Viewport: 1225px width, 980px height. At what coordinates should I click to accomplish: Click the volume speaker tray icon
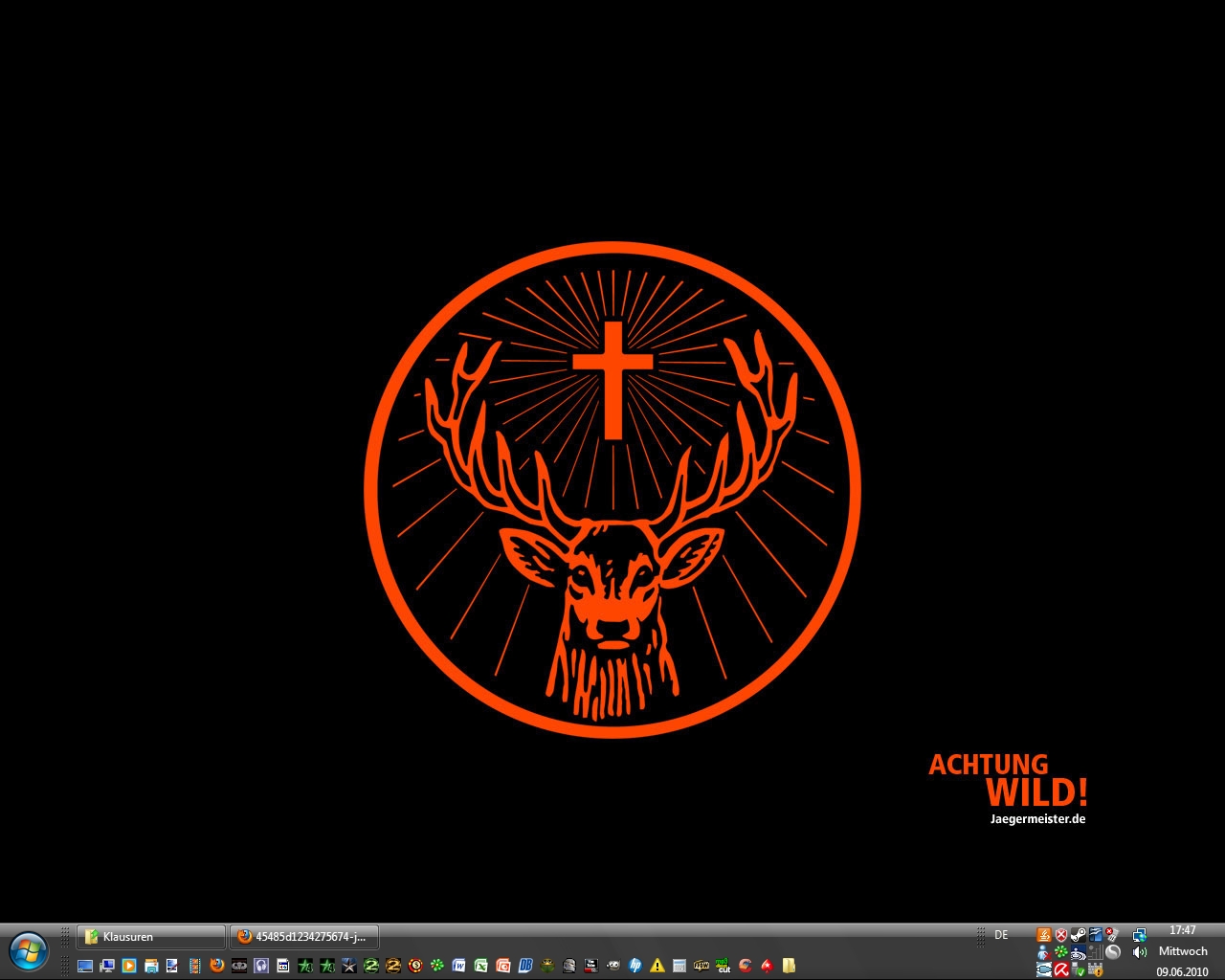(1139, 952)
